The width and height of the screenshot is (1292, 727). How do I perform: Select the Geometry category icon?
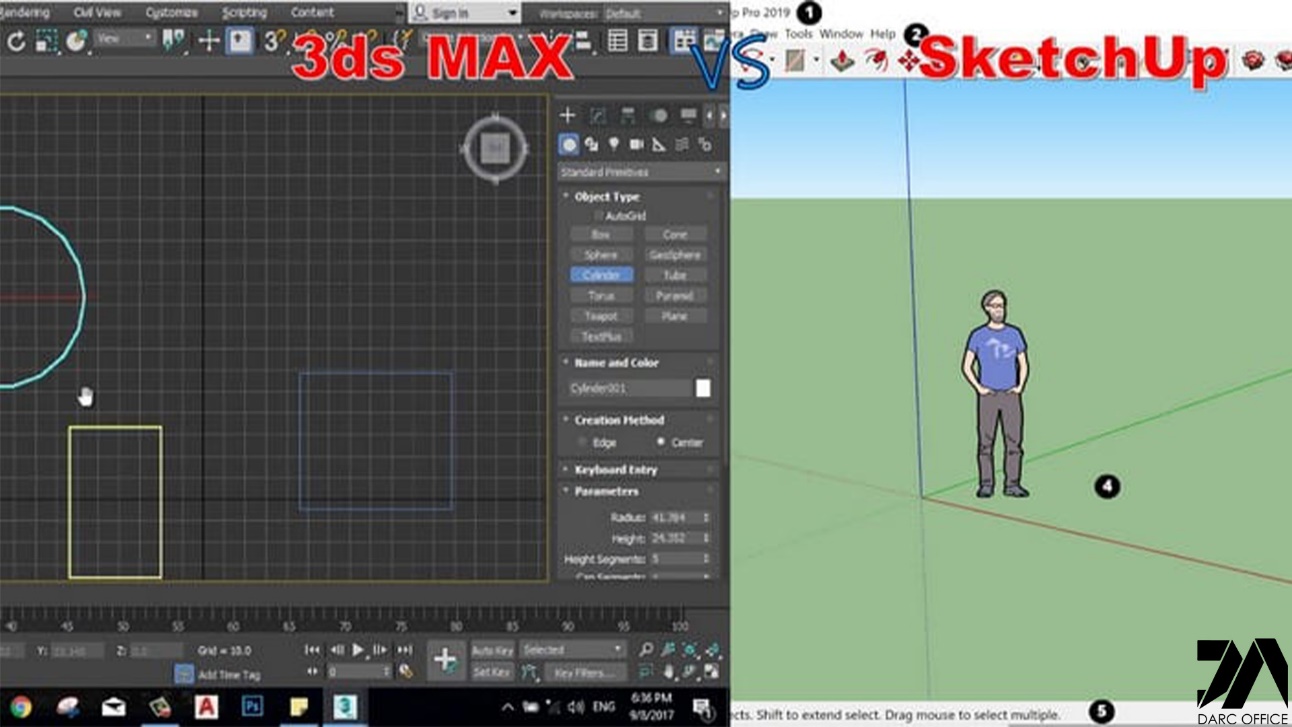click(568, 145)
